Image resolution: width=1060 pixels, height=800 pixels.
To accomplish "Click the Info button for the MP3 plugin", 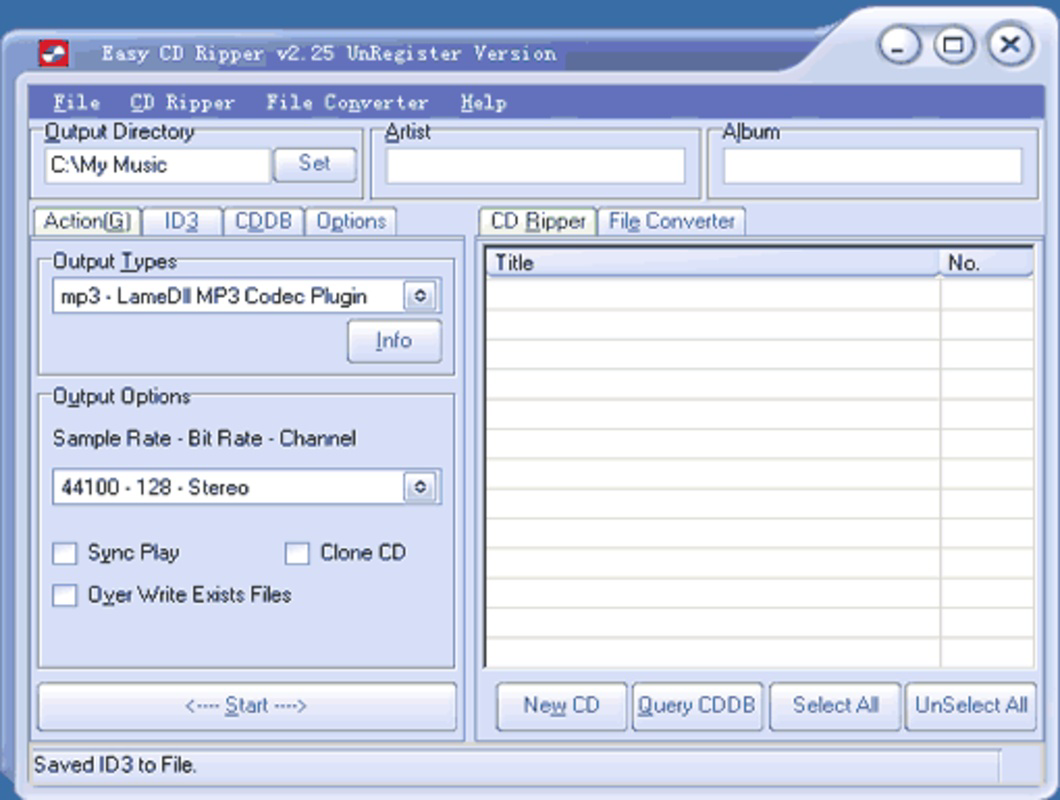I will pos(394,340).
